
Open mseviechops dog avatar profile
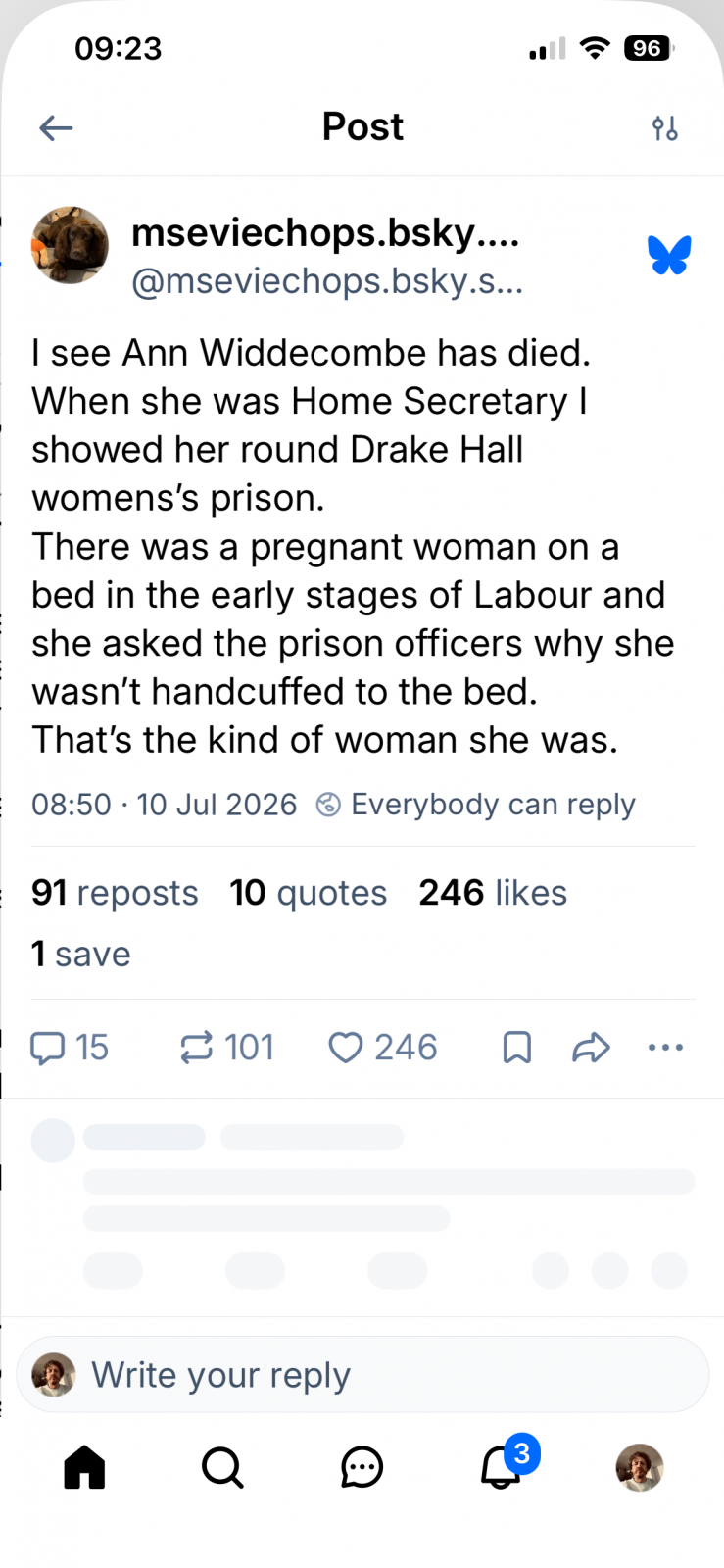pyautogui.click(x=70, y=245)
